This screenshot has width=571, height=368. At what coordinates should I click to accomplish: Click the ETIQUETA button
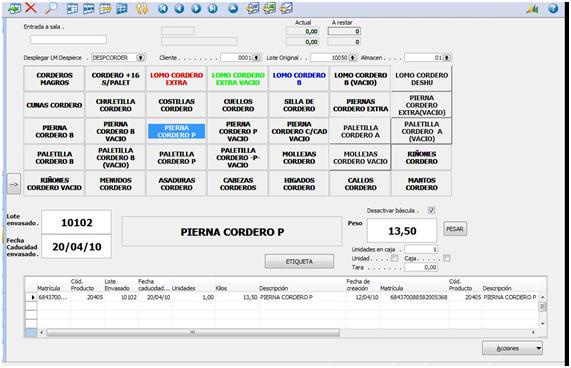(x=299, y=262)
